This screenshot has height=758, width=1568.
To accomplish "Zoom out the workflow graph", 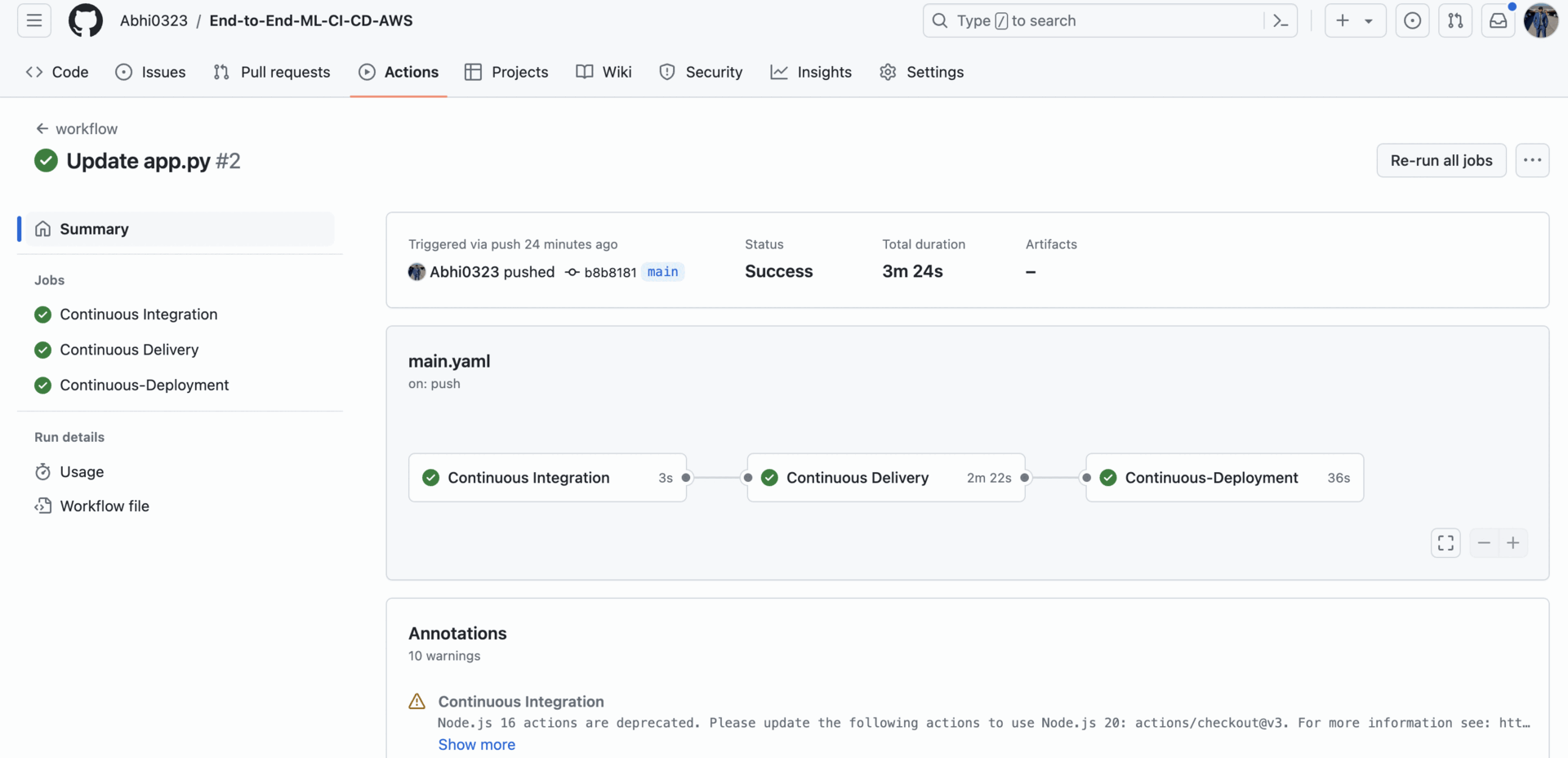I will click(1484, 543).
